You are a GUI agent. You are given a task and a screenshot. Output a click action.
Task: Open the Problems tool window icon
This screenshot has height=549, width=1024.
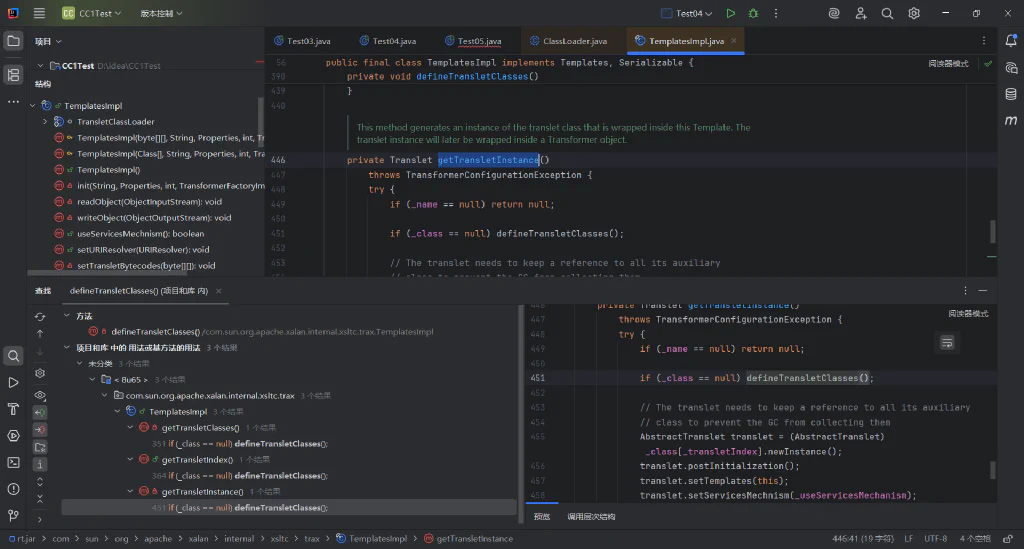(x=13, y=489)
